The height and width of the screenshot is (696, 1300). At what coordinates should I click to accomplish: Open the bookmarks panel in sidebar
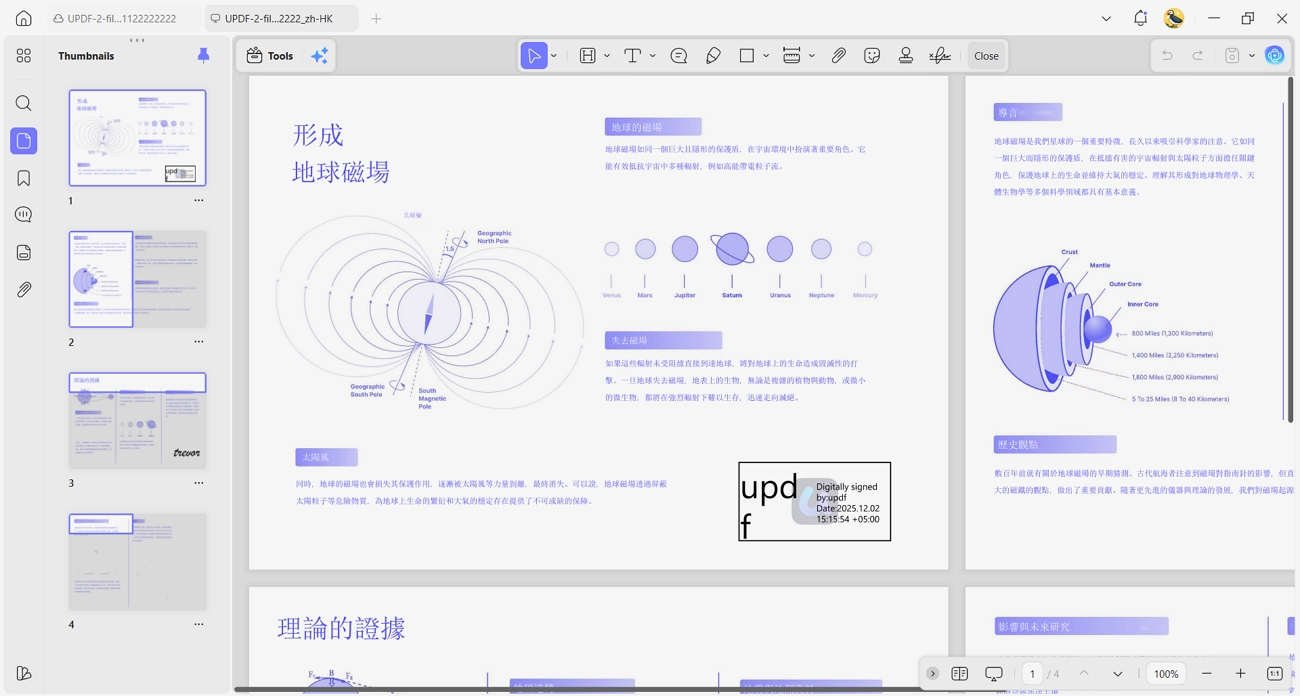pos(24,178)
